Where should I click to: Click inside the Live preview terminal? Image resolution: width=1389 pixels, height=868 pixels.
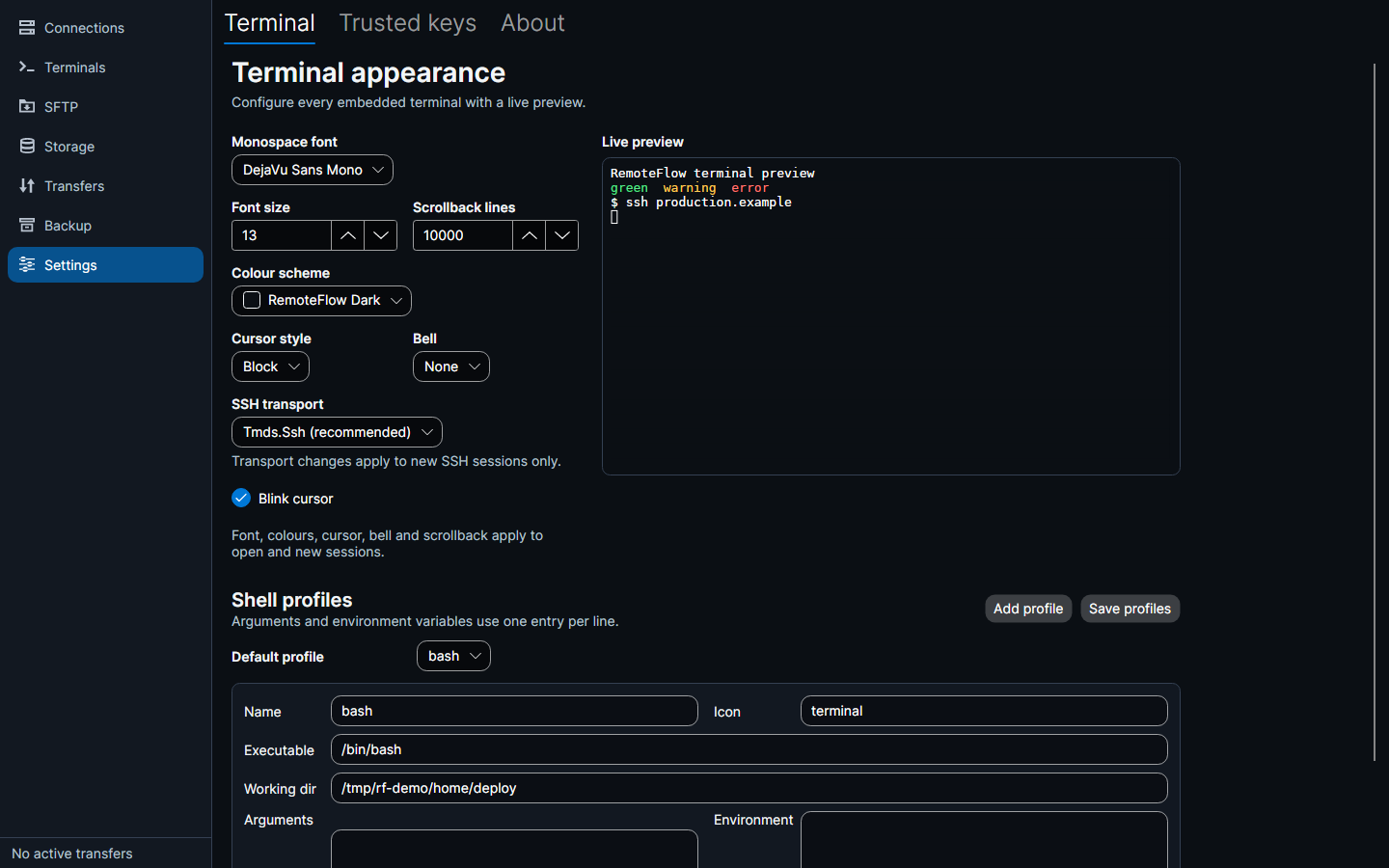(891, 316)
